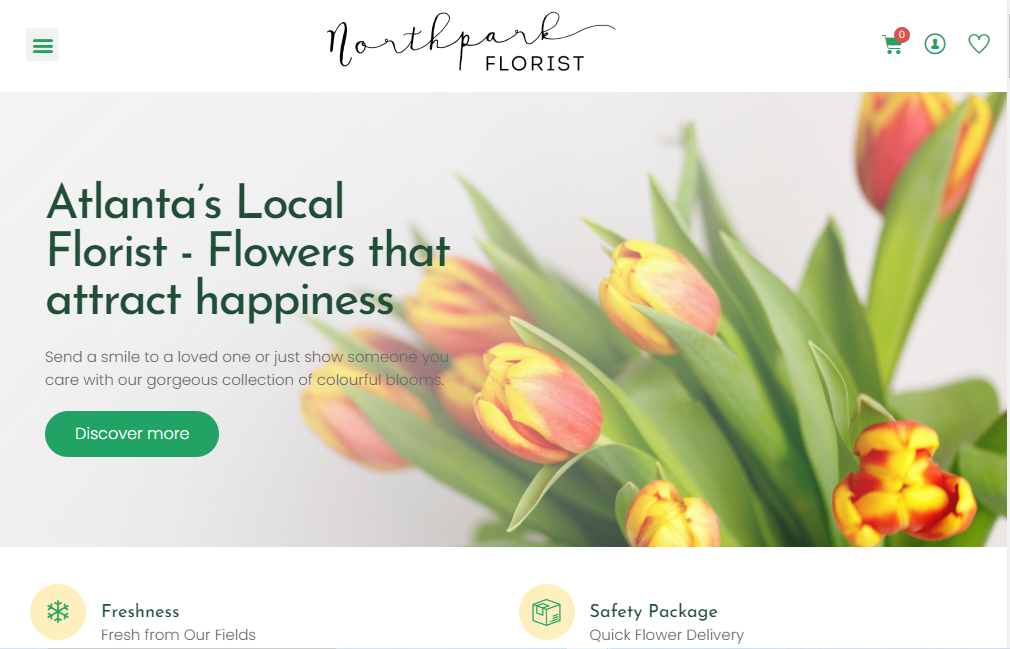Open the user account icon
This screenshot has height=649, width=1010.
935,44
